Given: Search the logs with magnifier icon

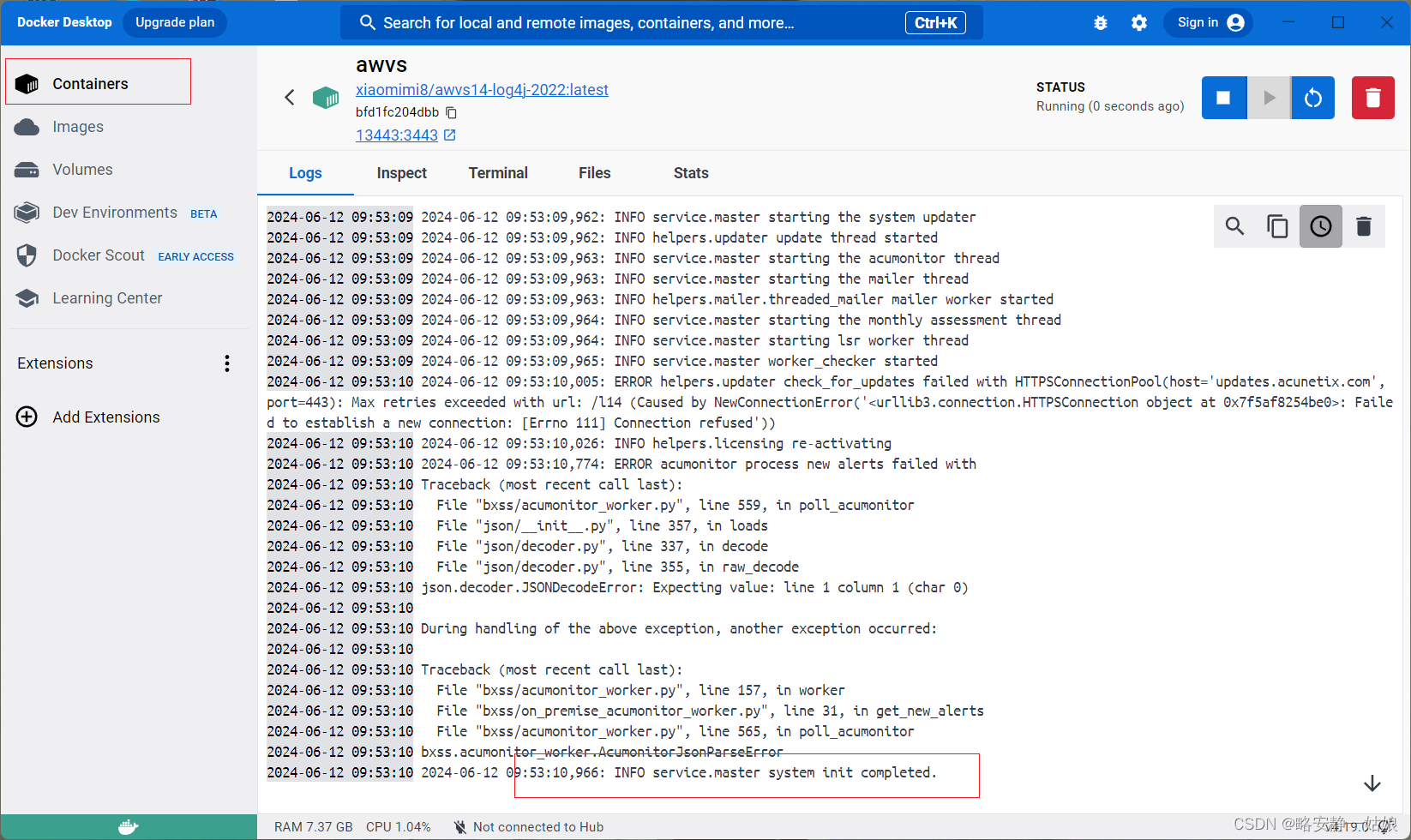Looking at the screenshot, I should click(x=1235, y=226).
